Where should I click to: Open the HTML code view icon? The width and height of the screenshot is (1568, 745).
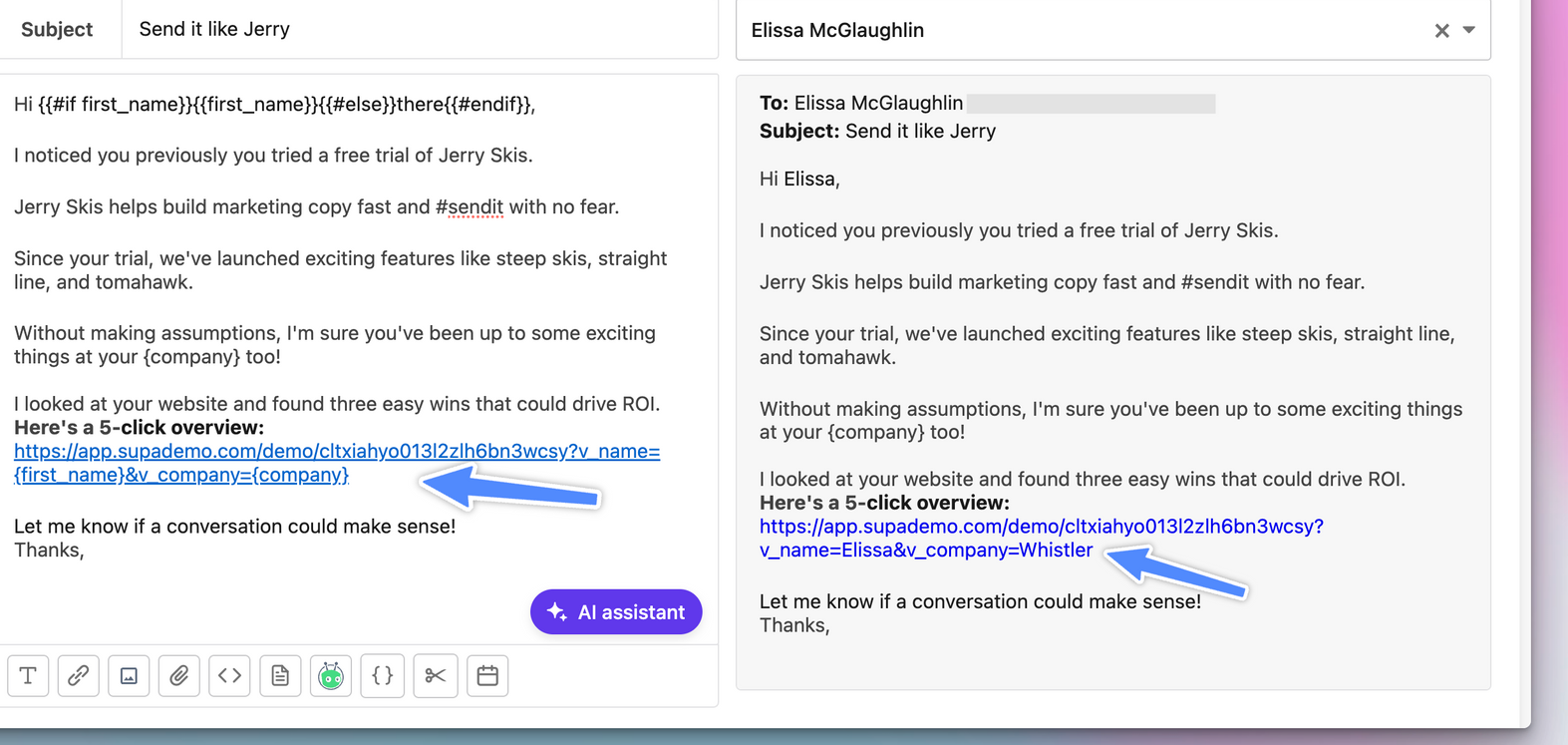[x=229, y=676]
